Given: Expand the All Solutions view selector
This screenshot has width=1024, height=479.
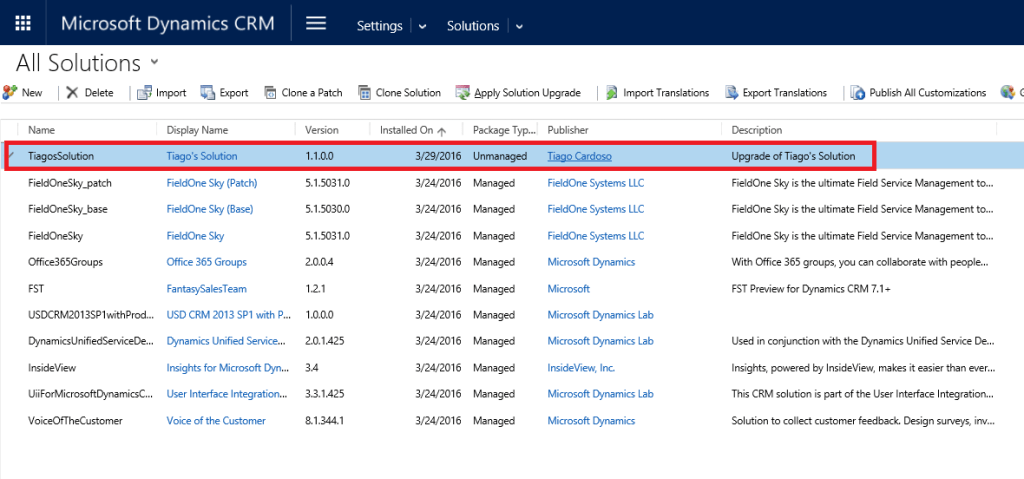Looking at the screenshot, I should coord(154,62).
